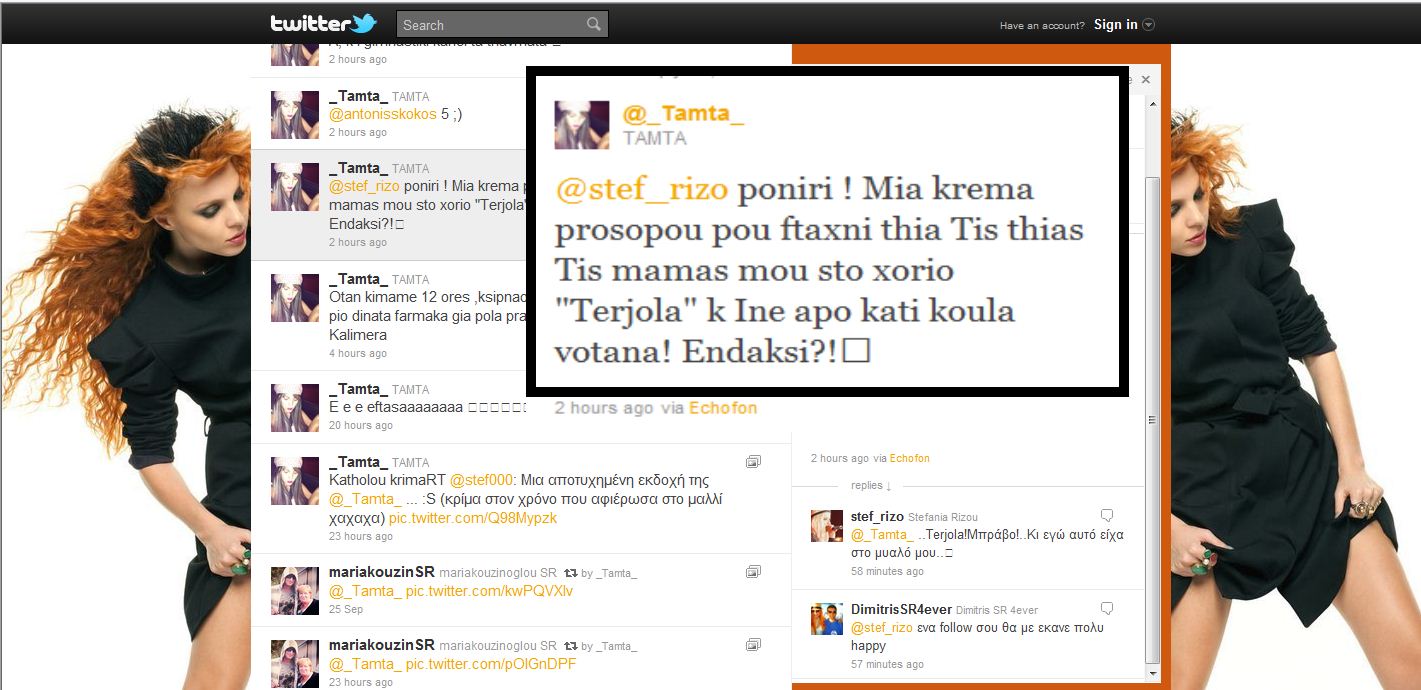Click the '25 Sep' timestamp
The image size is (1421, 690).
[346, 609]
